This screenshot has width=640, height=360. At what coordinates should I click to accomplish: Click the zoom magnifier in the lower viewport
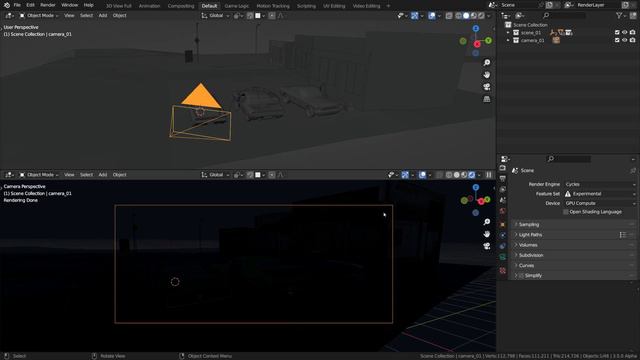pos(487,222)
